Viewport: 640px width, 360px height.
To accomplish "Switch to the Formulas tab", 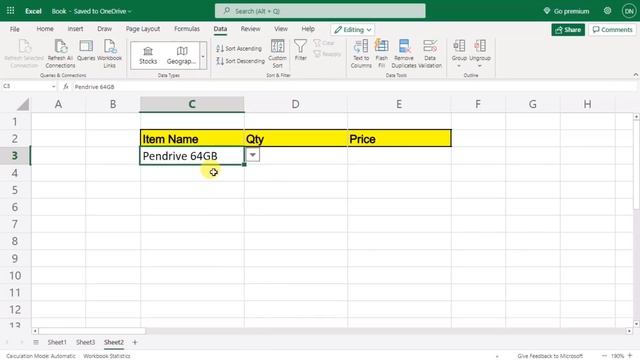I will point(187,29).
